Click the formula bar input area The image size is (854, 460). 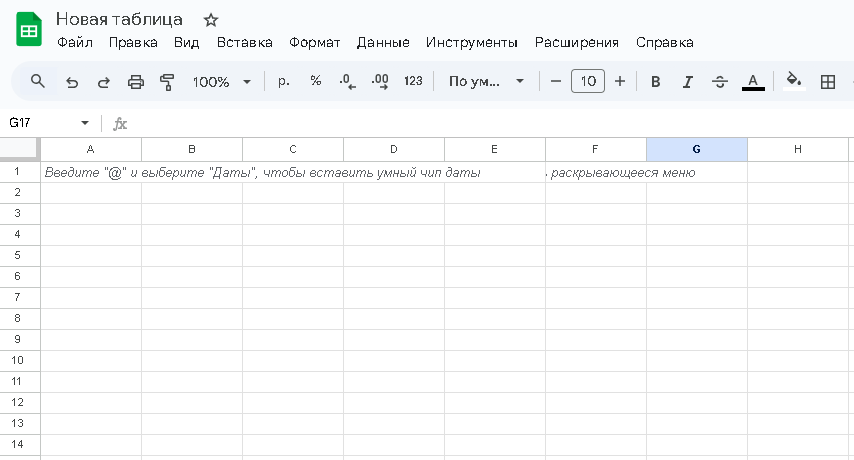click(490, 124)
